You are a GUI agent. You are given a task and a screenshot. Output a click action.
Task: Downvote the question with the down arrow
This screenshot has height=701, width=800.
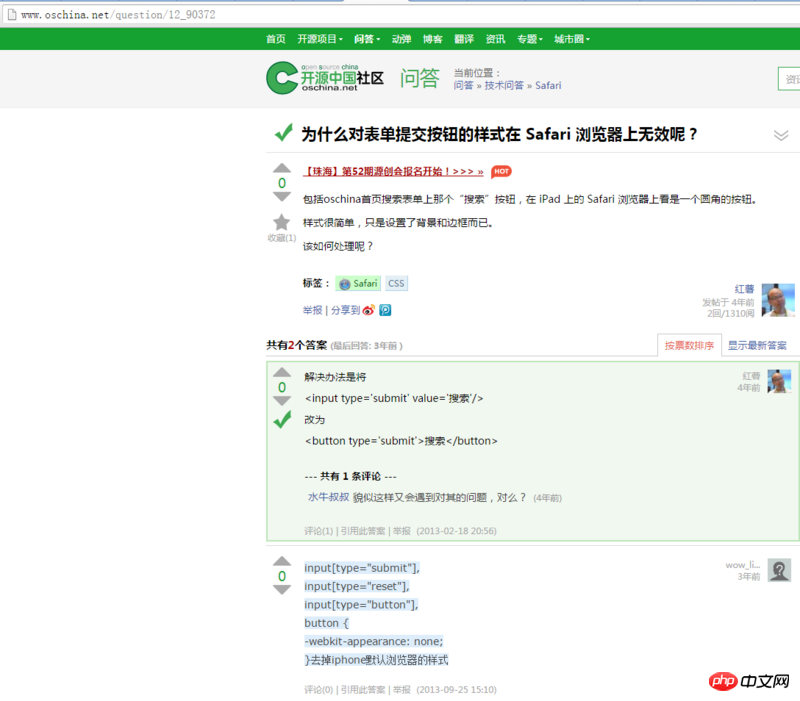click(x=282, y=196)
